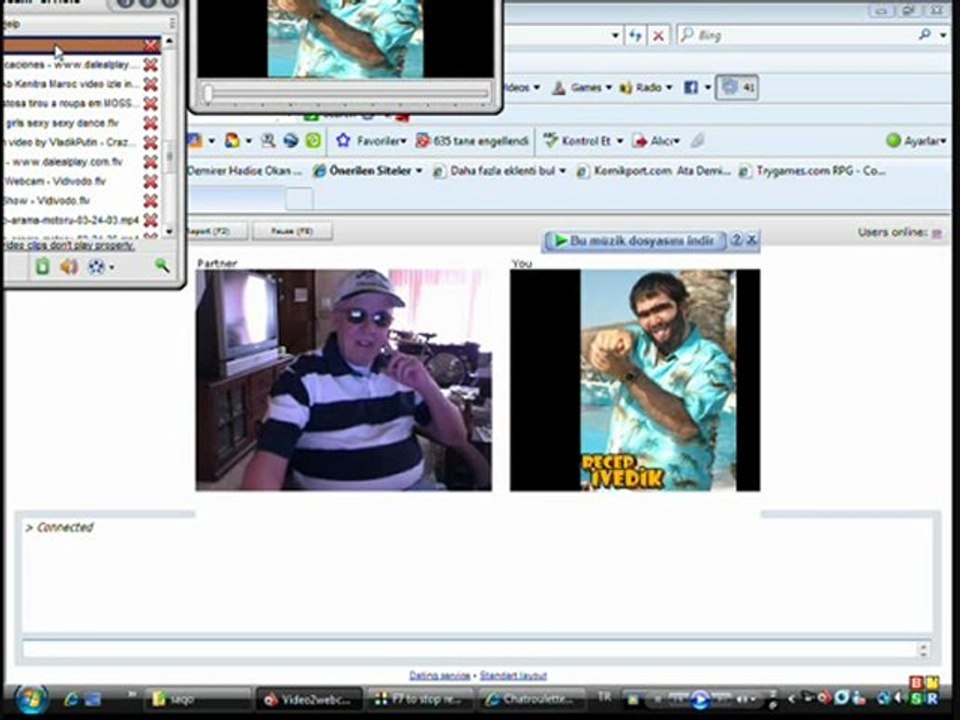Image resolution: width=960 pixels, height=720 pixels.
Task: Close the music download bar
Action: [x=752, y=240]
